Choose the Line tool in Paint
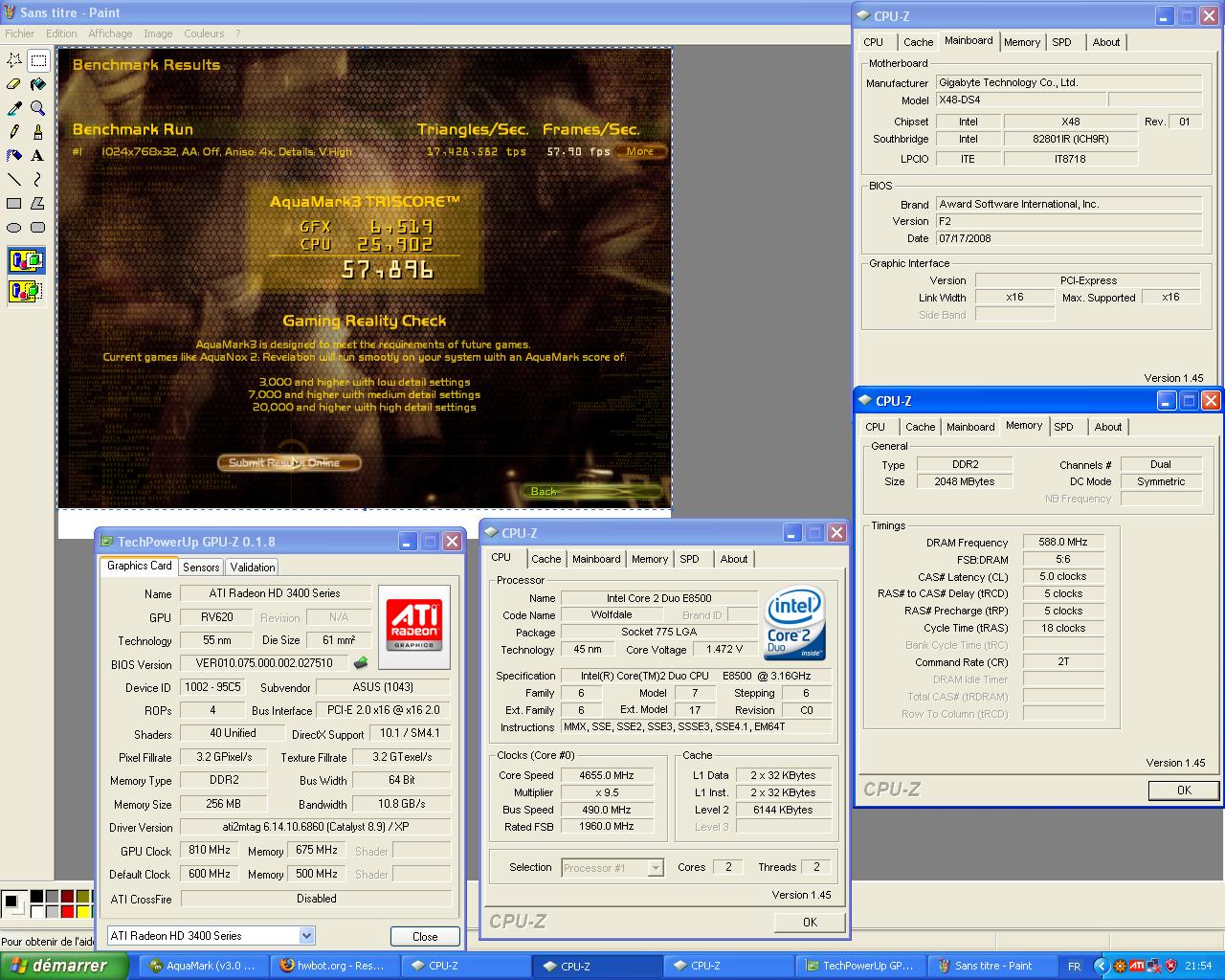Image resolution: width=1225 pixels, height=980 pixels. point(14,179)
